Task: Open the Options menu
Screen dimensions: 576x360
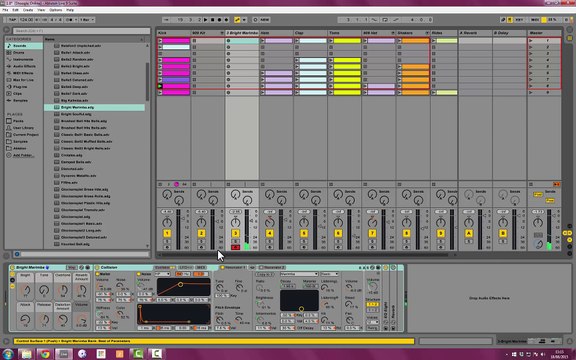Action: (x=55, y=10)
